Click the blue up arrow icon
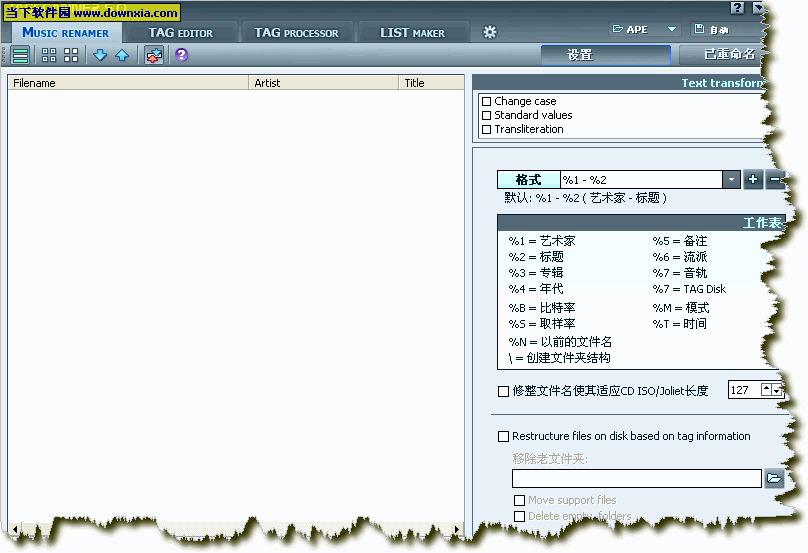Image resolution: width=808 pixels, height=553 pixels. (x=121, y=55)
